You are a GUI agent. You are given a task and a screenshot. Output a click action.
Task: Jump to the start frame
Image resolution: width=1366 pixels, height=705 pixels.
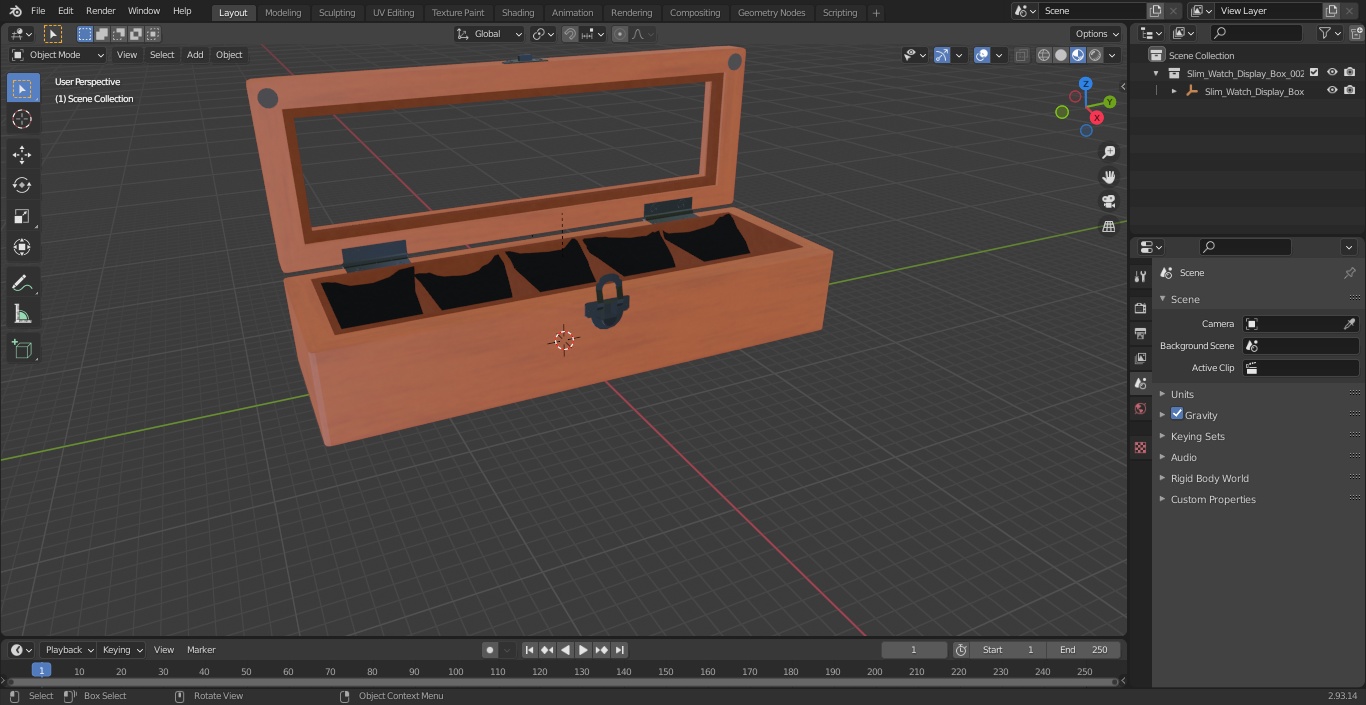click(x=529, y=650)
